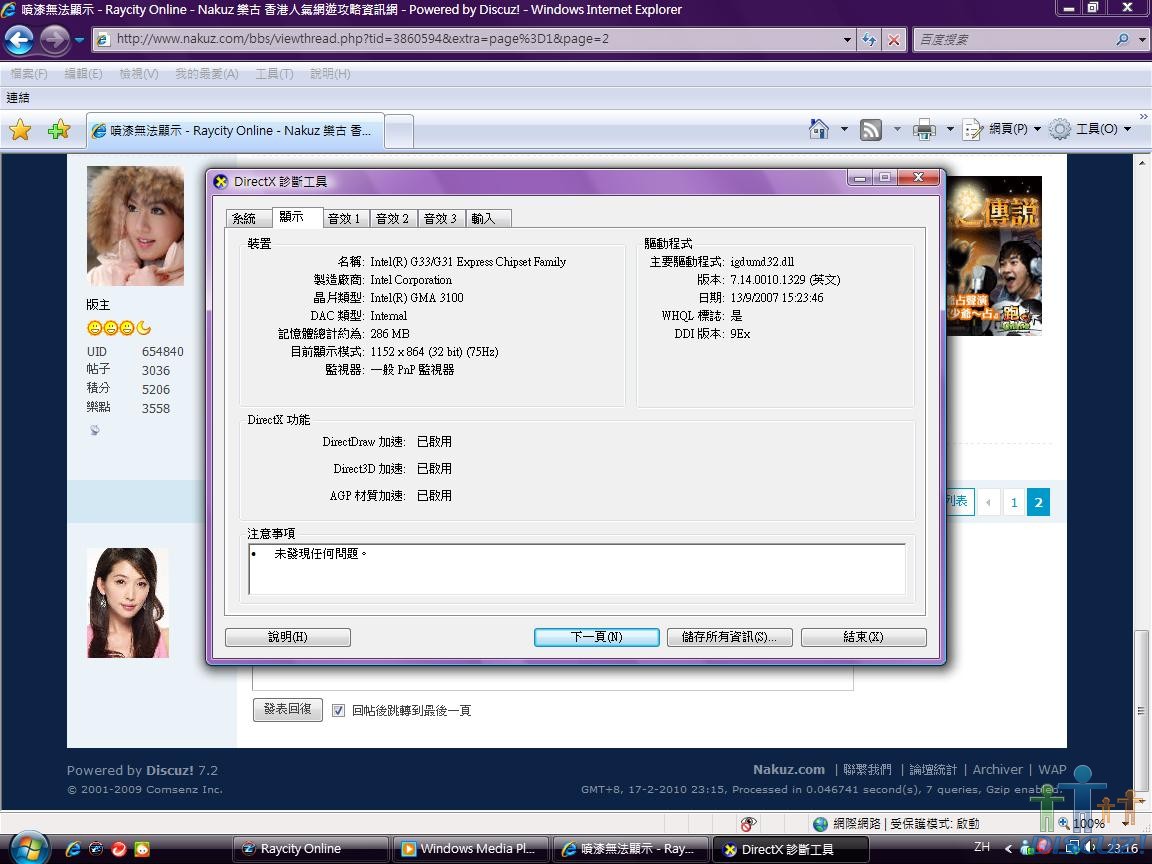Click the RSS feeds icon
This screenshot has height=864, width=1152.
(871, 130)
